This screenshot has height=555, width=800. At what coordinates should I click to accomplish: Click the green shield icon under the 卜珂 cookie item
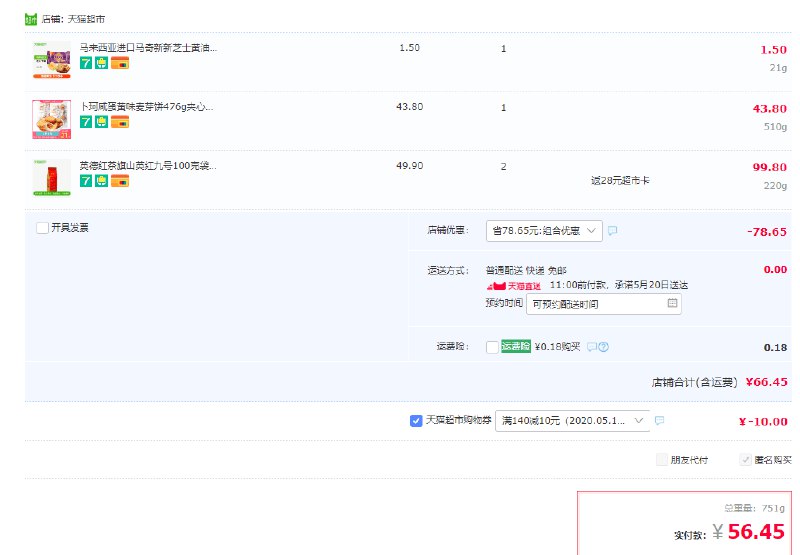(x=102, y=122)
